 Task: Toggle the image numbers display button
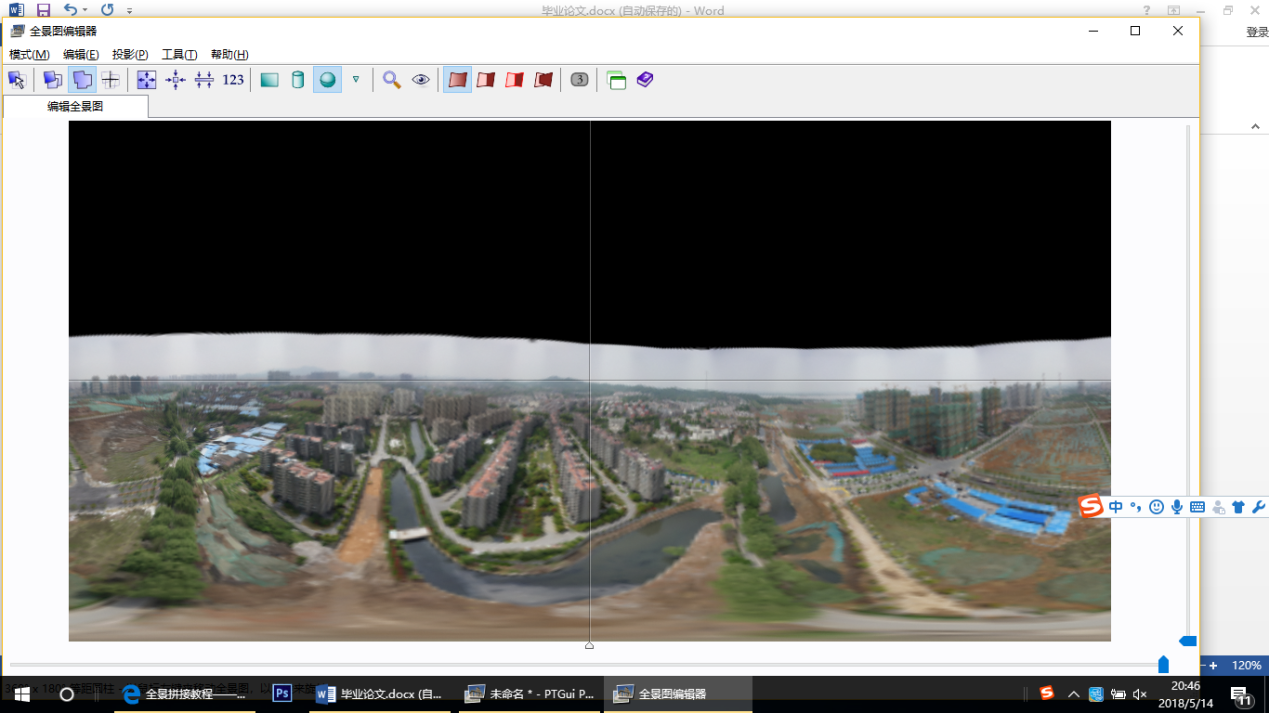coord(579,80)
